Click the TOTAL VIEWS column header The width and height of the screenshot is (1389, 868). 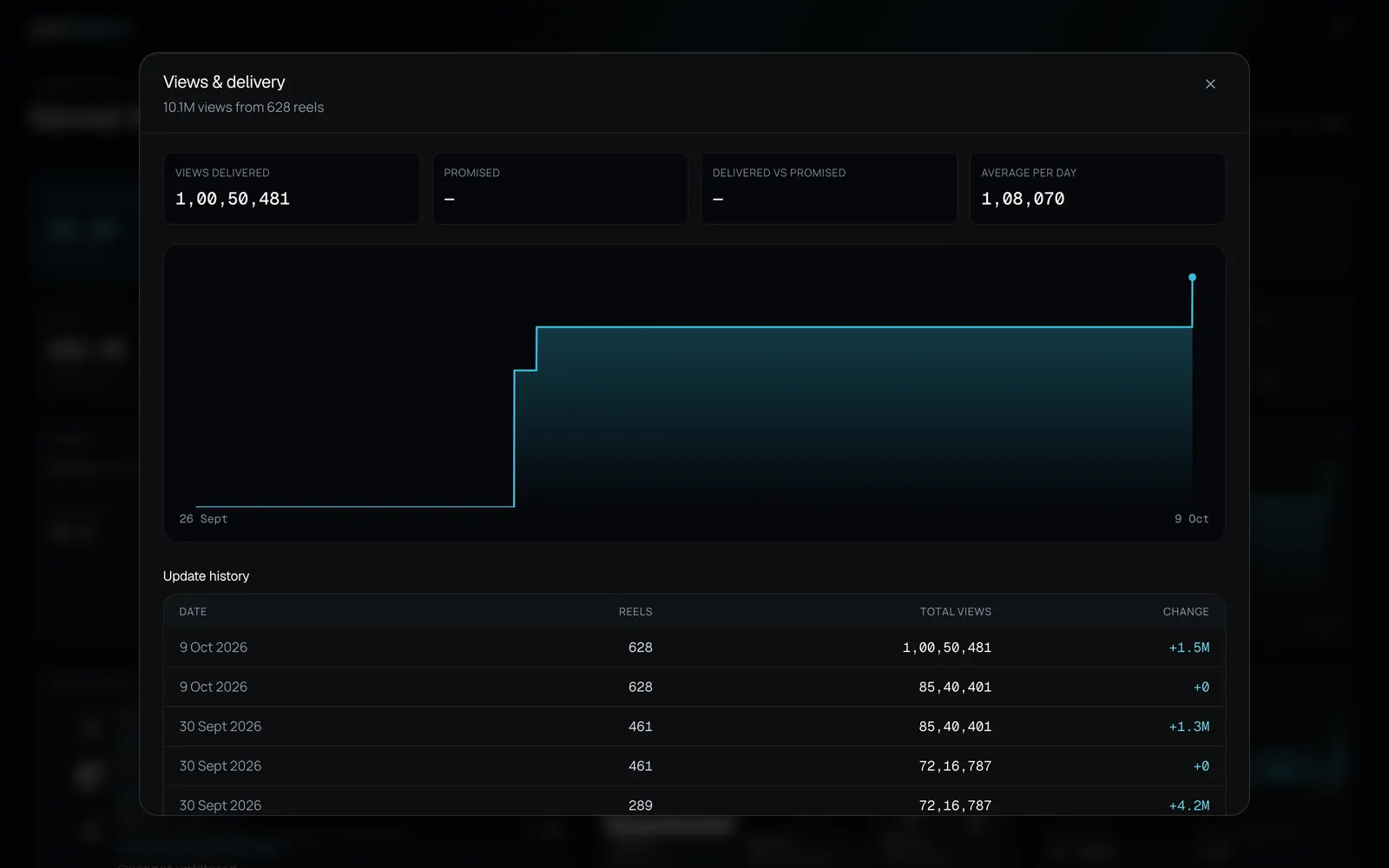coord(956,612)
